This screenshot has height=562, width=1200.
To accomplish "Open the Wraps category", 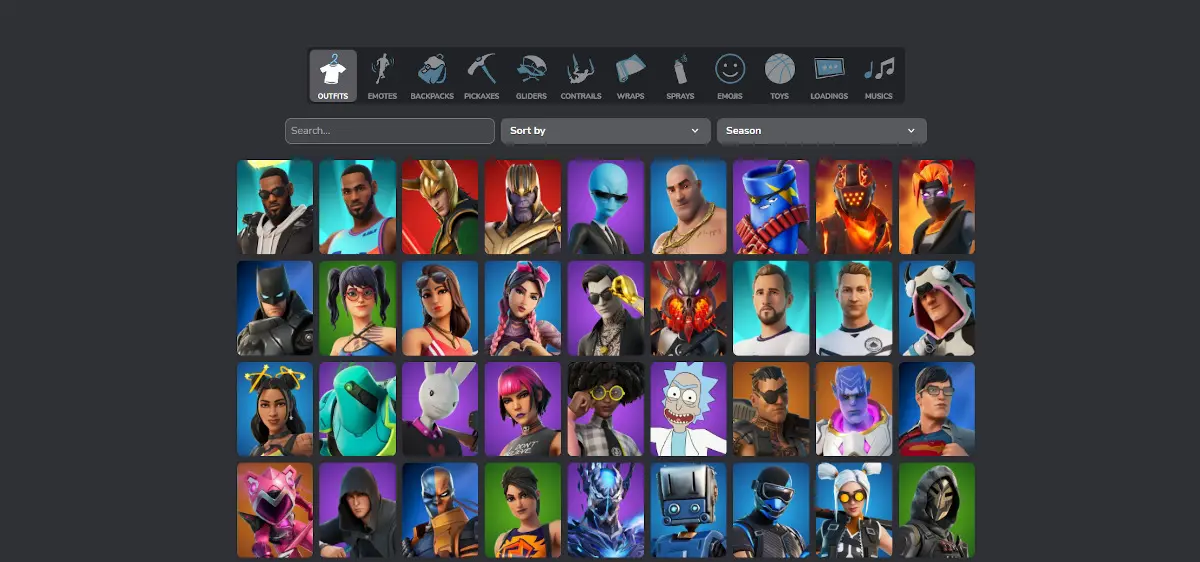I will 630,76.
